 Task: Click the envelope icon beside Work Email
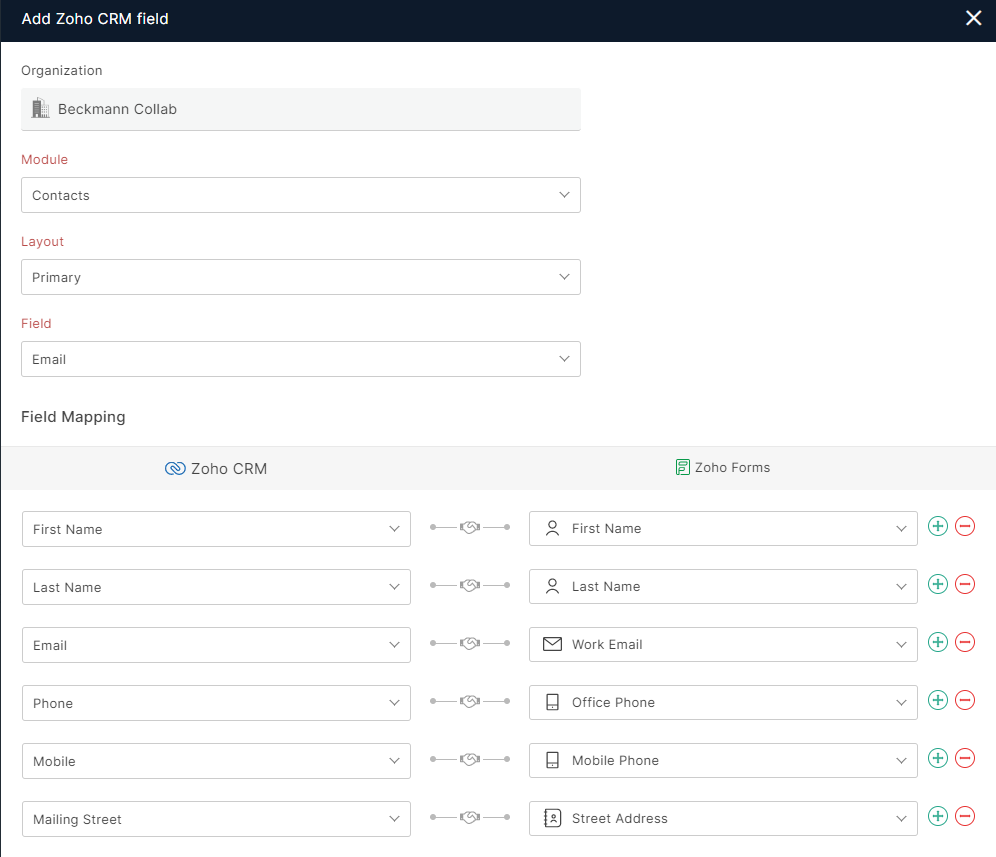point(552,644)
